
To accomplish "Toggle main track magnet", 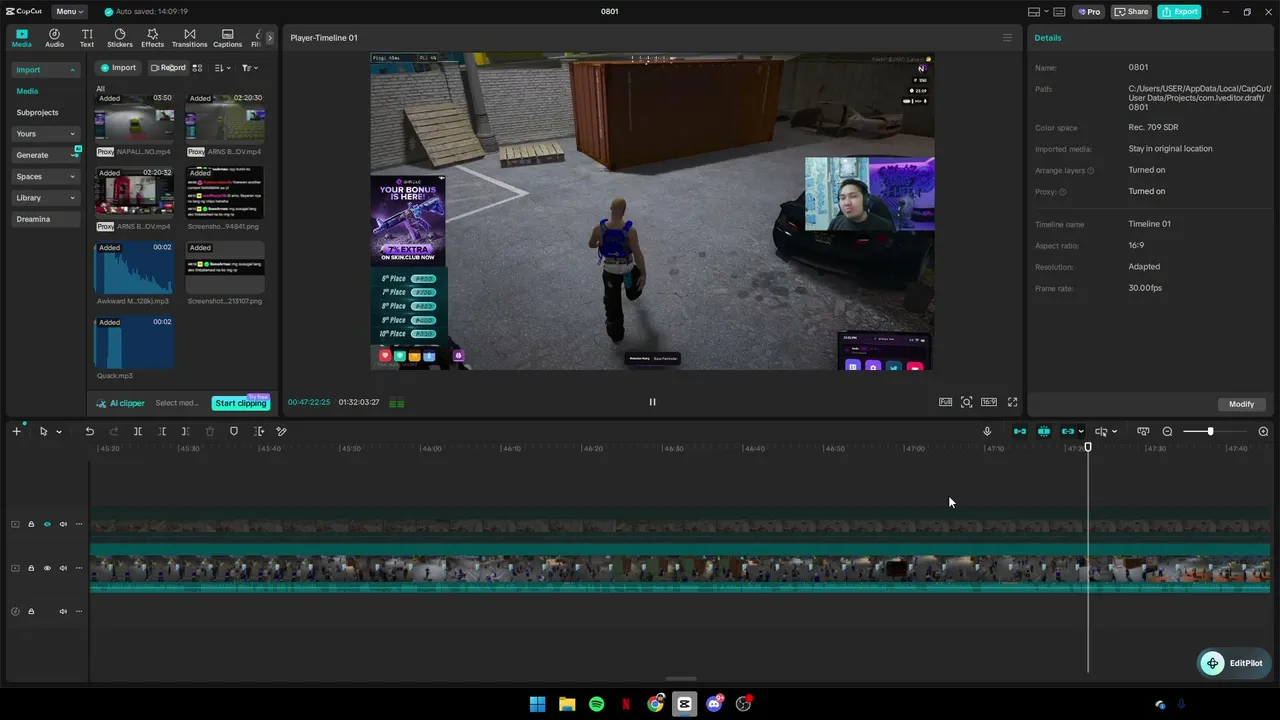I will click(x=1020, y=431).
